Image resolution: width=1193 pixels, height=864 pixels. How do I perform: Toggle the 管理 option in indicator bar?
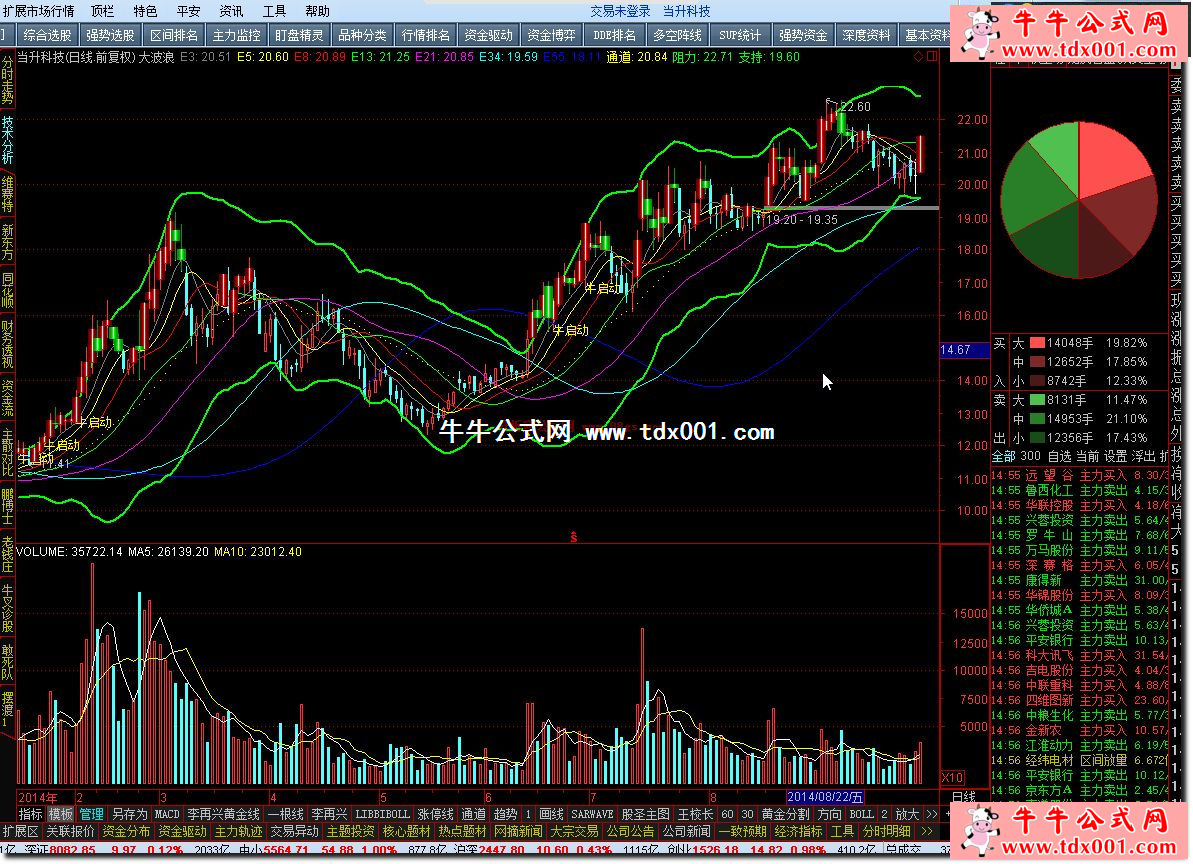click(91, 814)
